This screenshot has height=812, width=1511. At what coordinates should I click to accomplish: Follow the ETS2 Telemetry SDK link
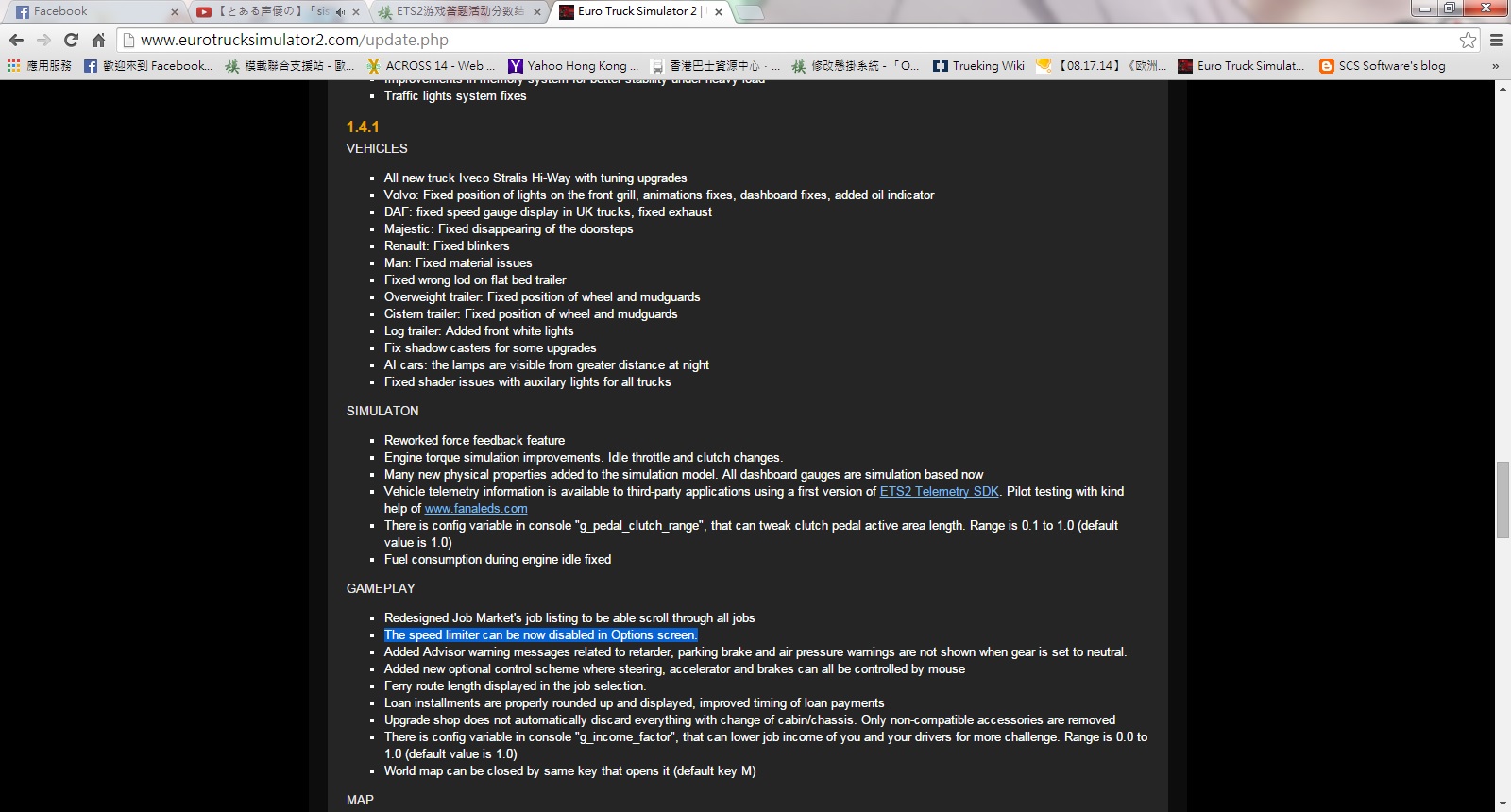pos(940,492)
